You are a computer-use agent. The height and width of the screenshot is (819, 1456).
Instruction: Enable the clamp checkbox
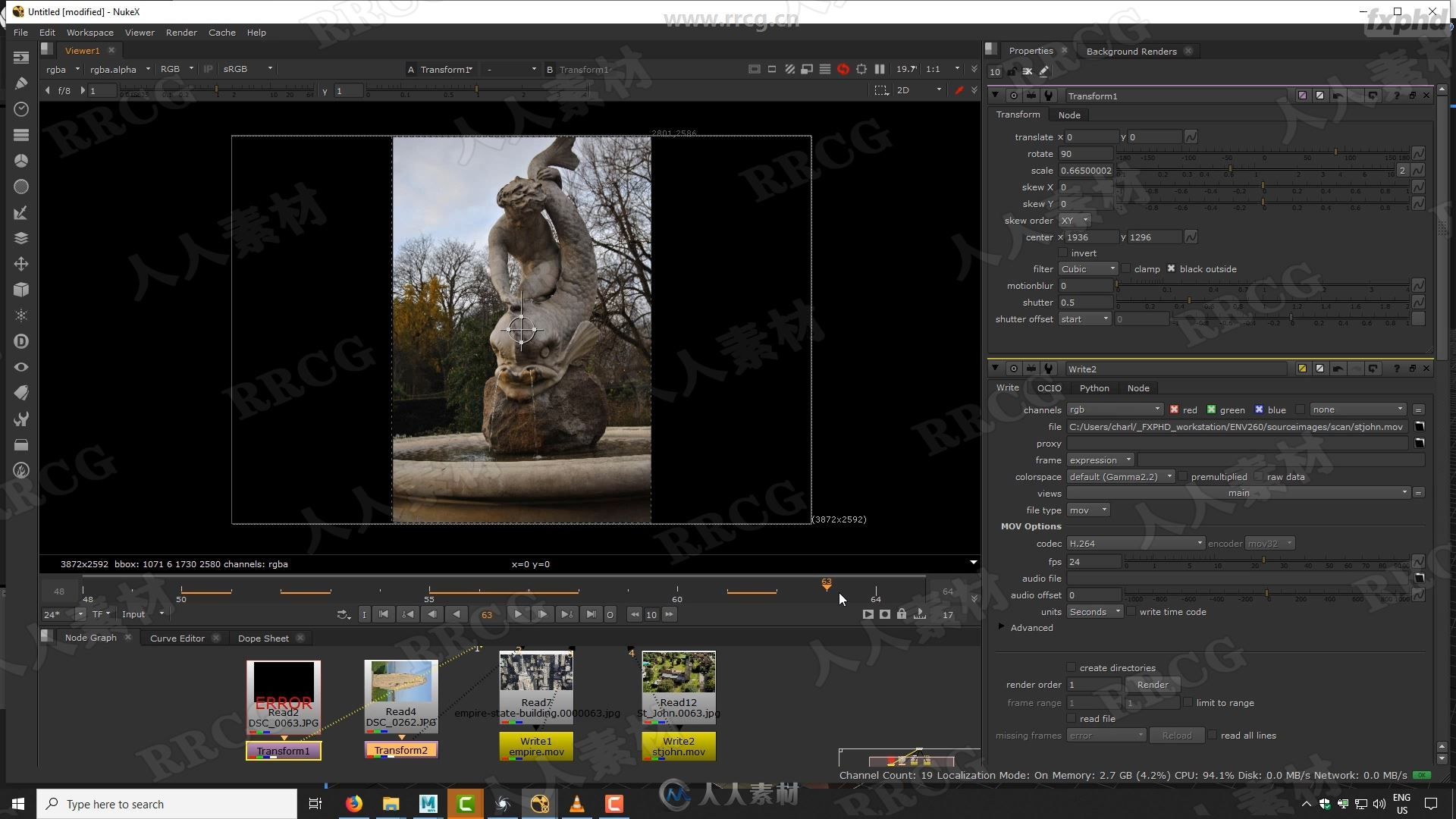1126,269
